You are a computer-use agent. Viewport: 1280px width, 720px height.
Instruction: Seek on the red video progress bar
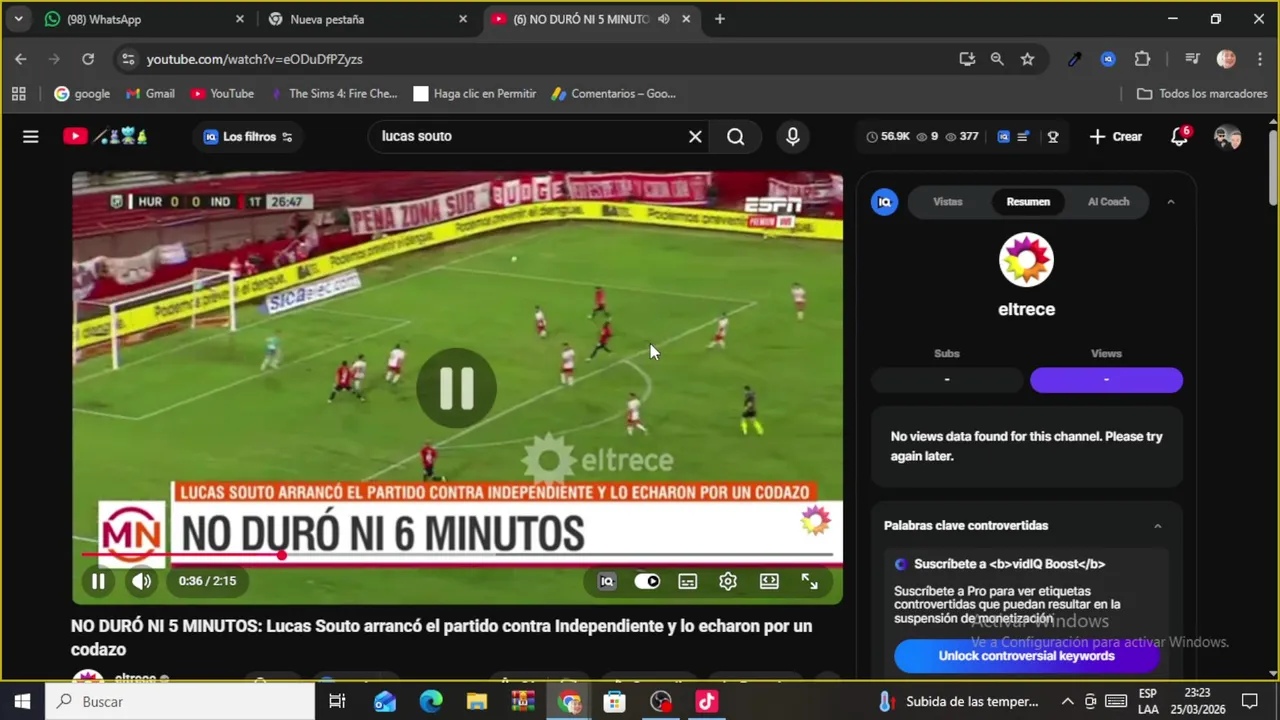(x=457, y=555)
